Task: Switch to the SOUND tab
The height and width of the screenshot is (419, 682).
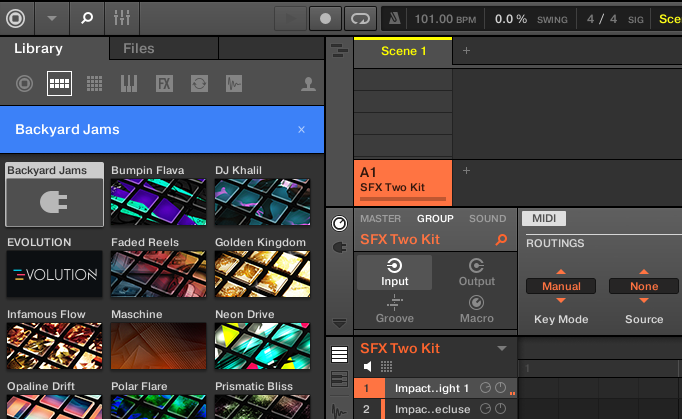Action: pyautogui.click(x=487, y=218)
